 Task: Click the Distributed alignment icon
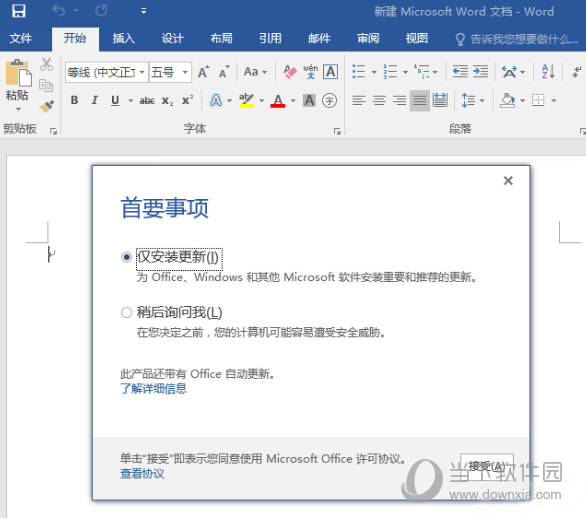click(440, 100)
